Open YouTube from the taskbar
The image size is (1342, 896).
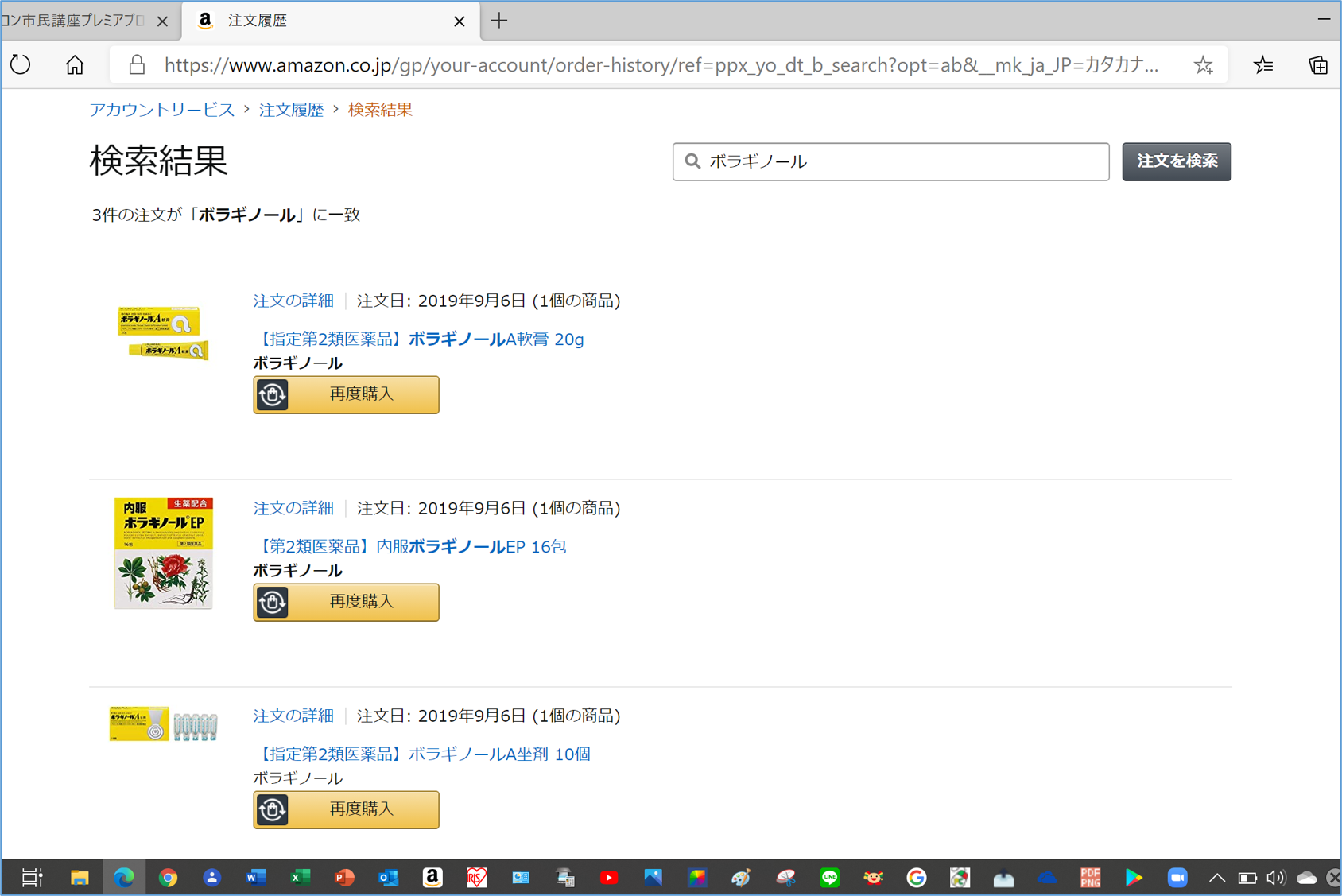point(609,878)
